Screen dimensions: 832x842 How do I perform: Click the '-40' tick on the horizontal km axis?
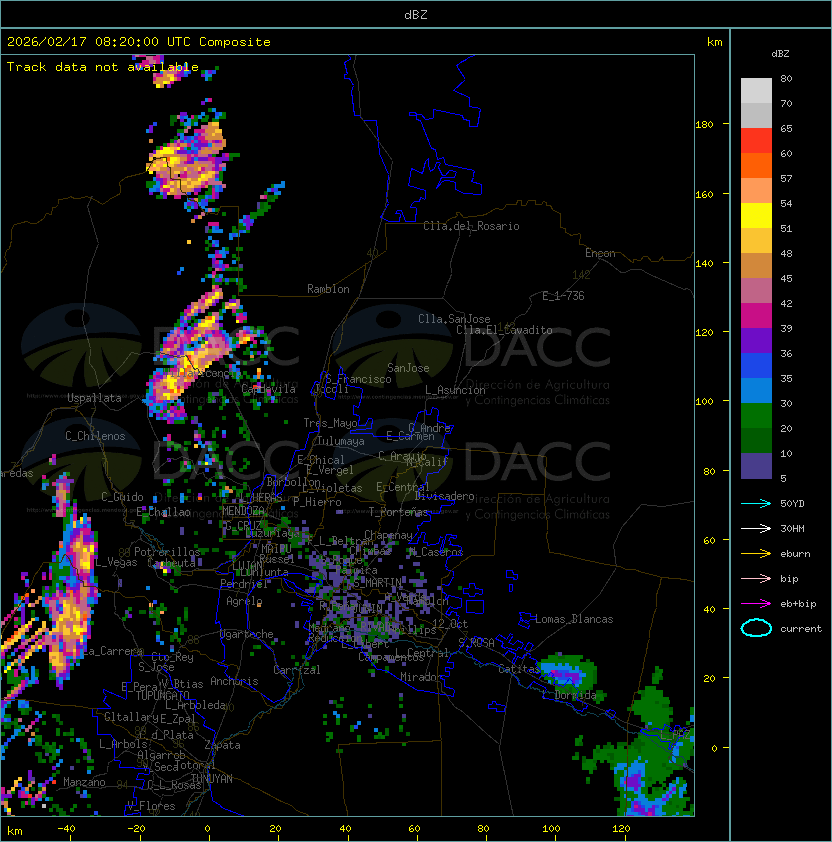coord(66,829)
